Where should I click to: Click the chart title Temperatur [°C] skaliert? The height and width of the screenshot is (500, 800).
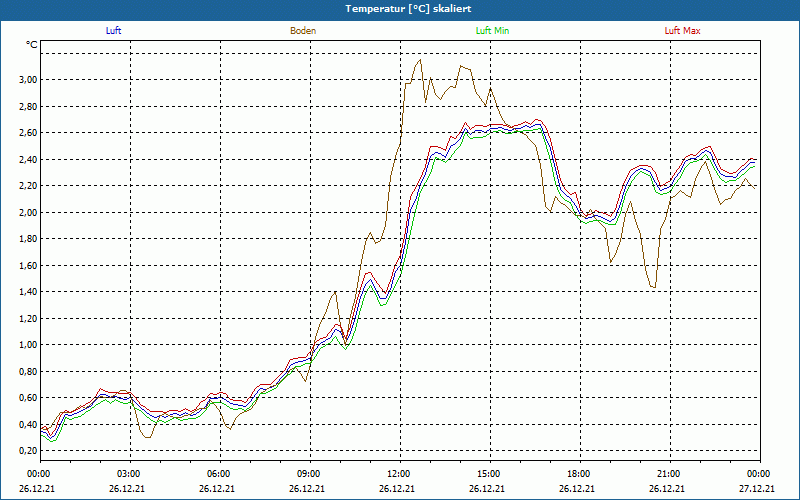click(x=400, y=8)
